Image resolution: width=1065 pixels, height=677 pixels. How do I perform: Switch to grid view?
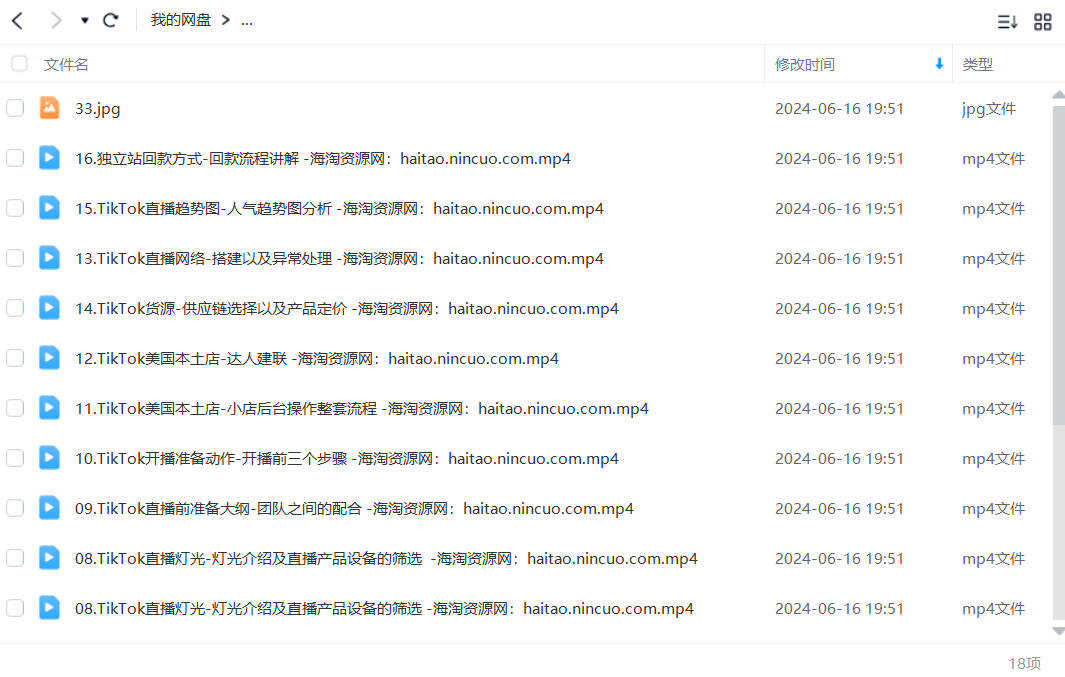pyautogui.click(x=1043, y=22)
